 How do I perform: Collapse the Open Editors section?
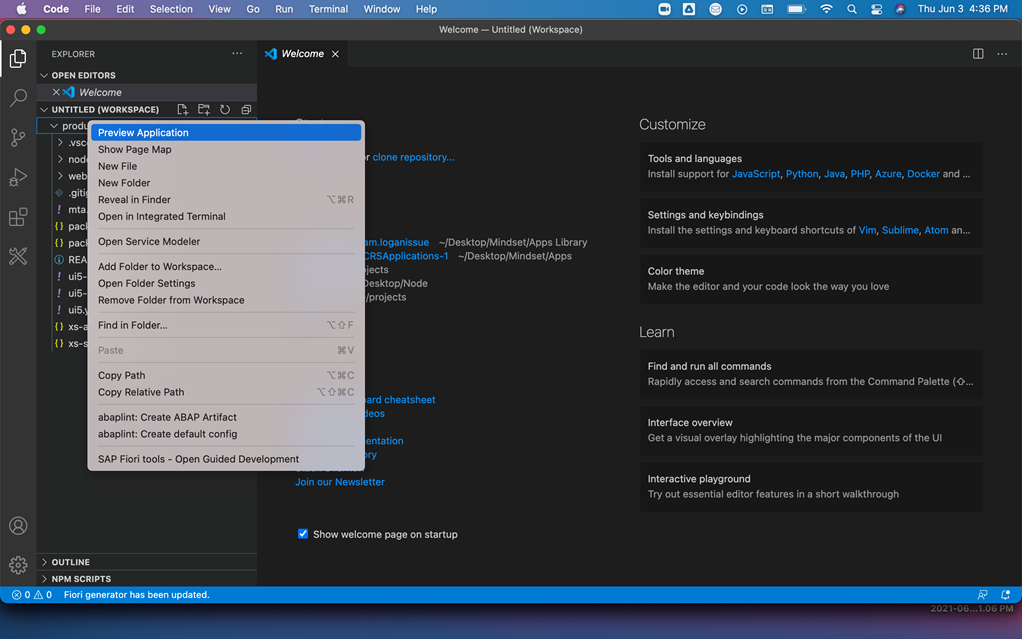tap(44, 75)
